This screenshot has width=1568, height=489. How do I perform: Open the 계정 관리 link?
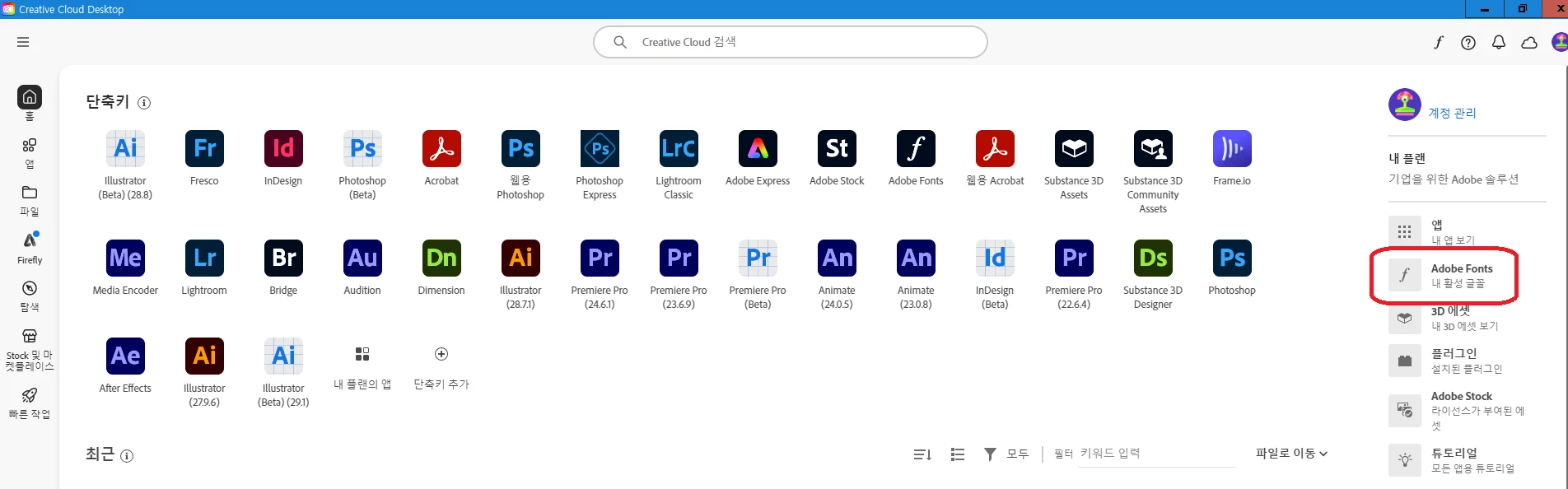tap(1452, 113)
